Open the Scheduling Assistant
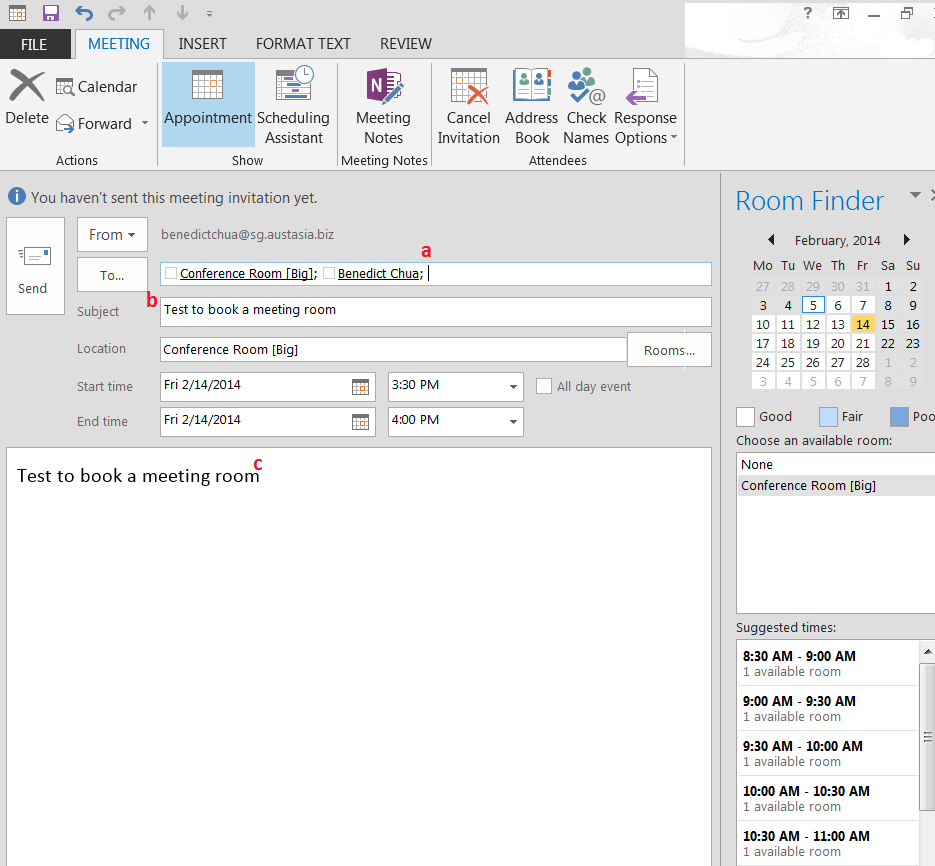The height and width of the screenshot is (866, 935). coord(293,105)
